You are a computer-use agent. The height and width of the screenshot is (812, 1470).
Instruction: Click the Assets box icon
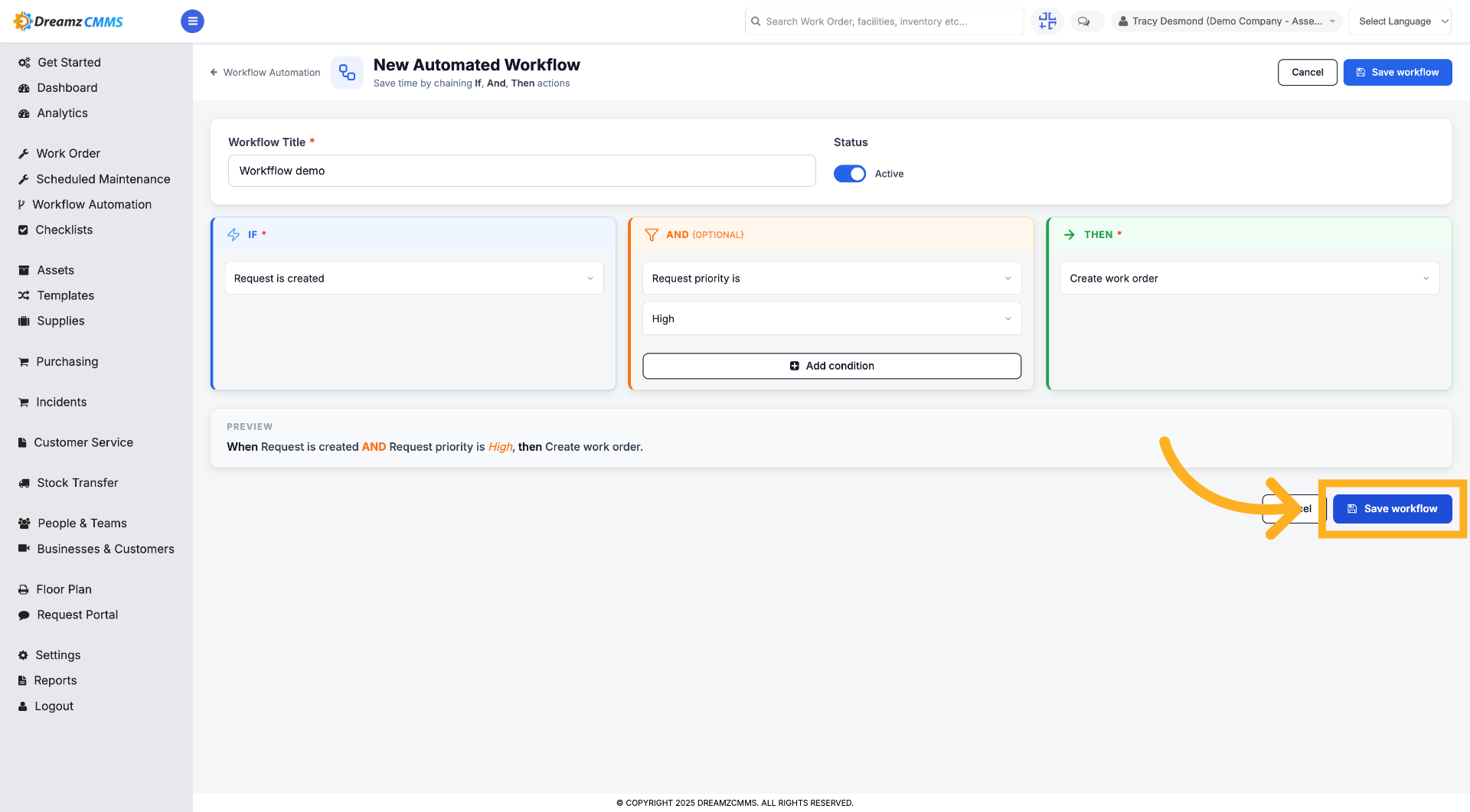pos(24,270)
